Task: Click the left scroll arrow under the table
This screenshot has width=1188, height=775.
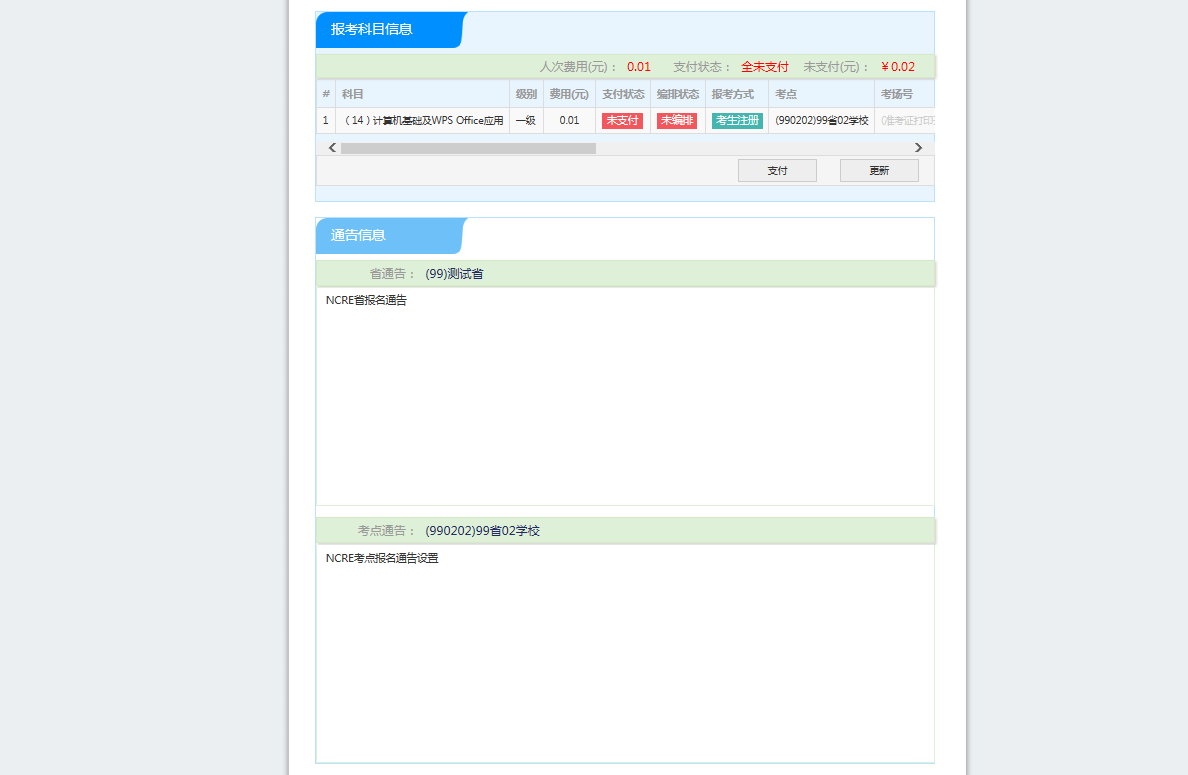Action: (332, 148)
